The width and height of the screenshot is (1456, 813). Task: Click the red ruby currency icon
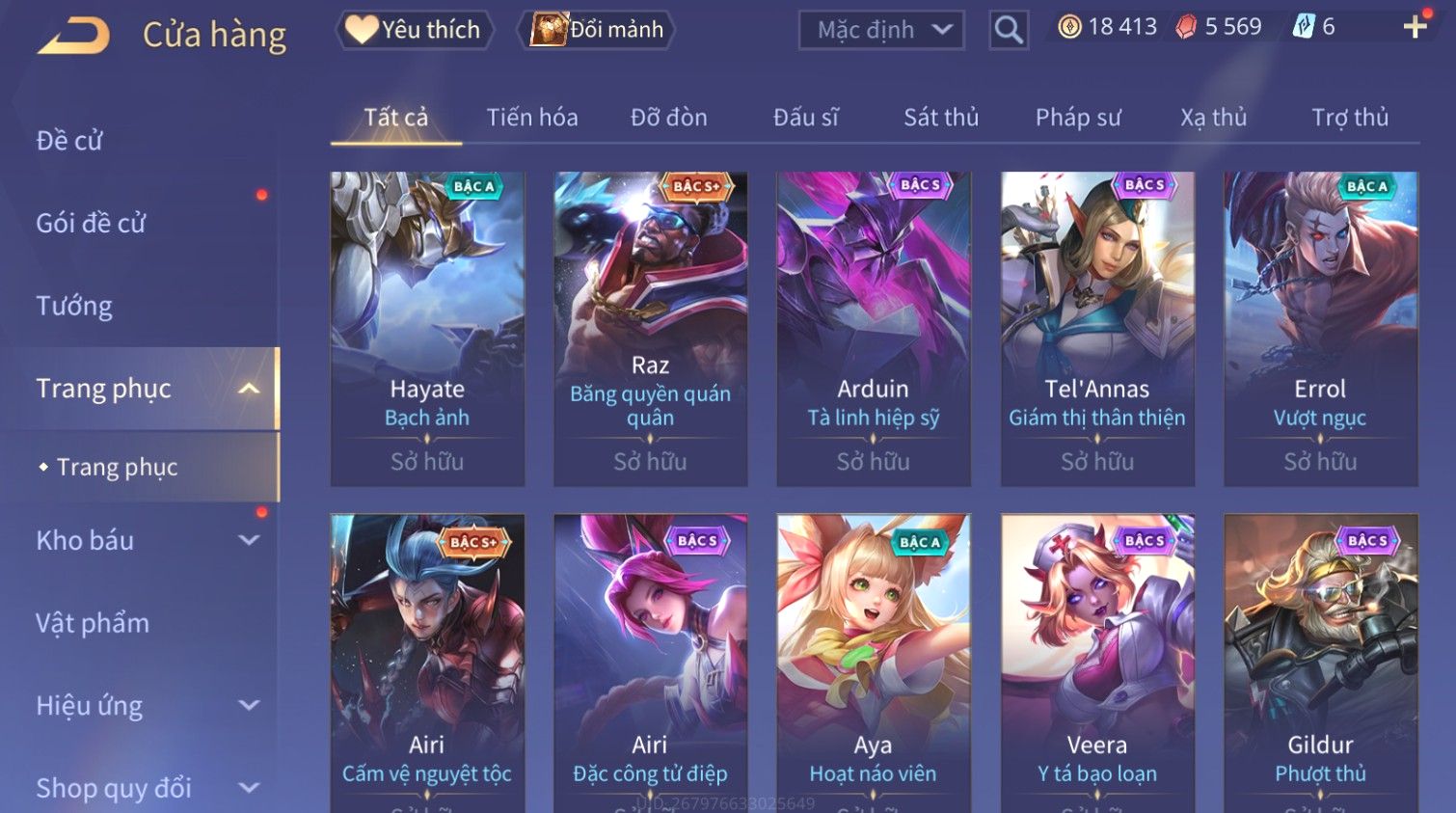coord(1186,27)
